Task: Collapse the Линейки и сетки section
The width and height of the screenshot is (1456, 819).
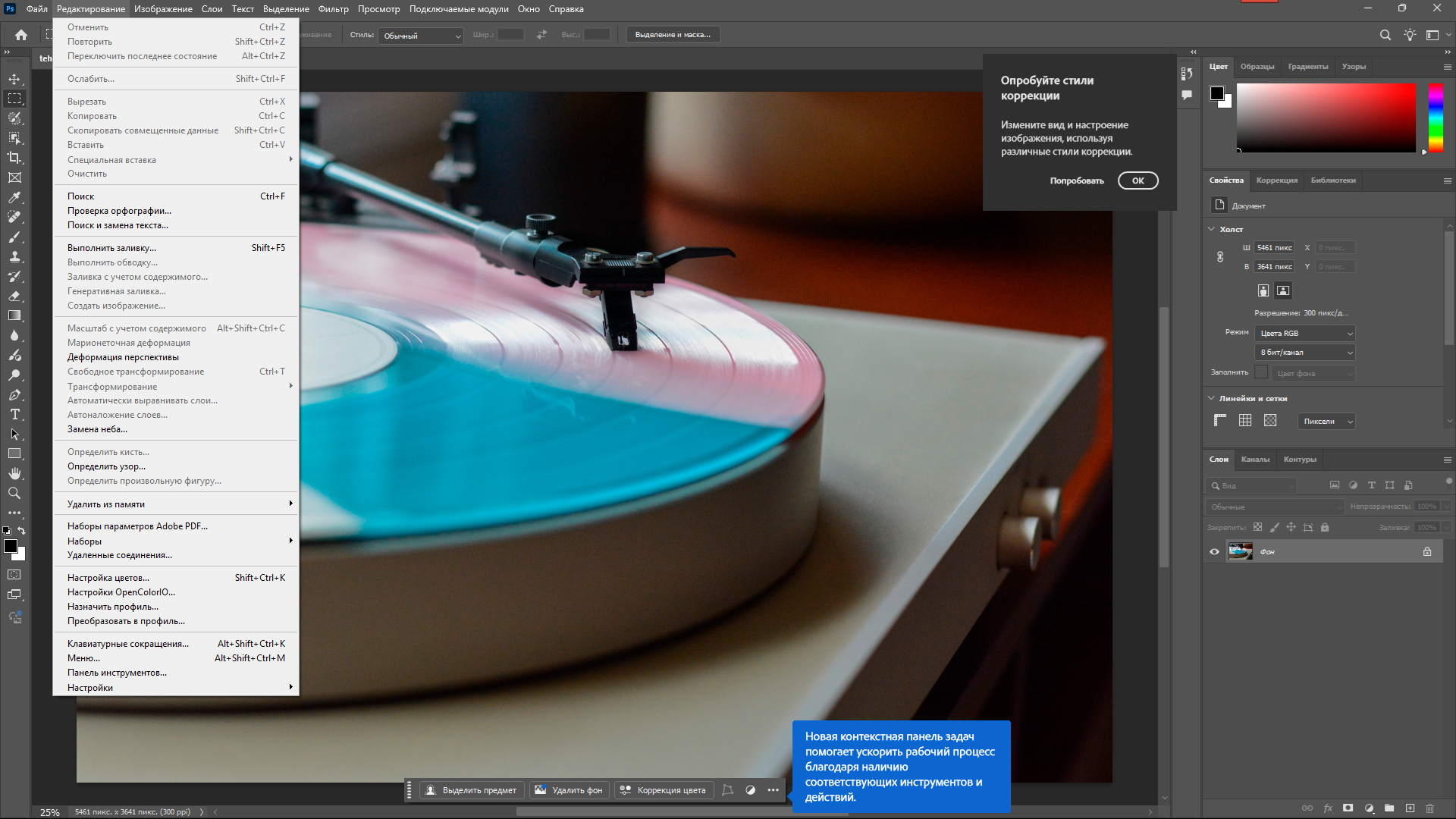Action: (x=1211, y=398)
